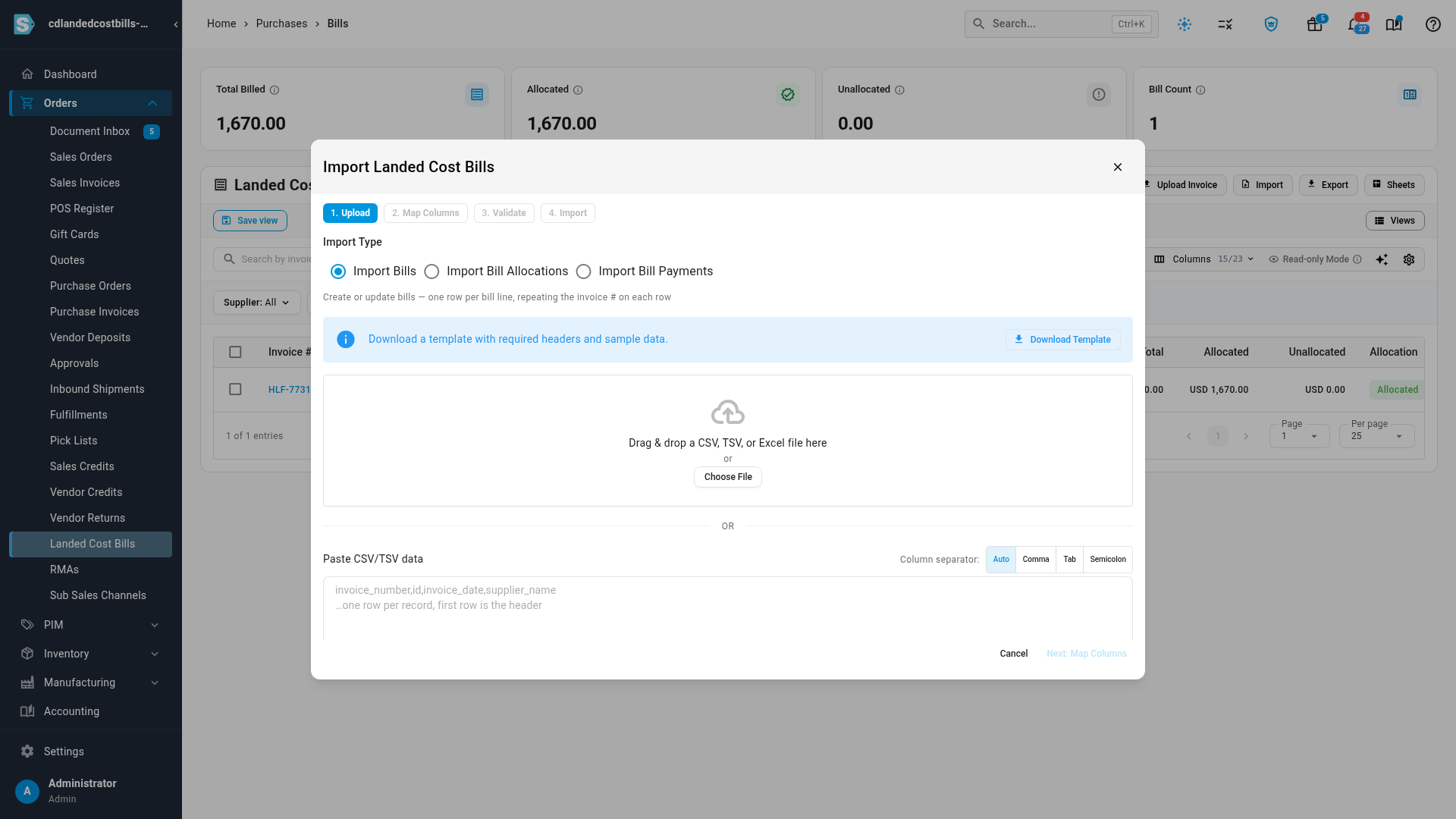Collapse the sidebar with chevron arrow
1456x819 pixels.
[x=175, y=24]
